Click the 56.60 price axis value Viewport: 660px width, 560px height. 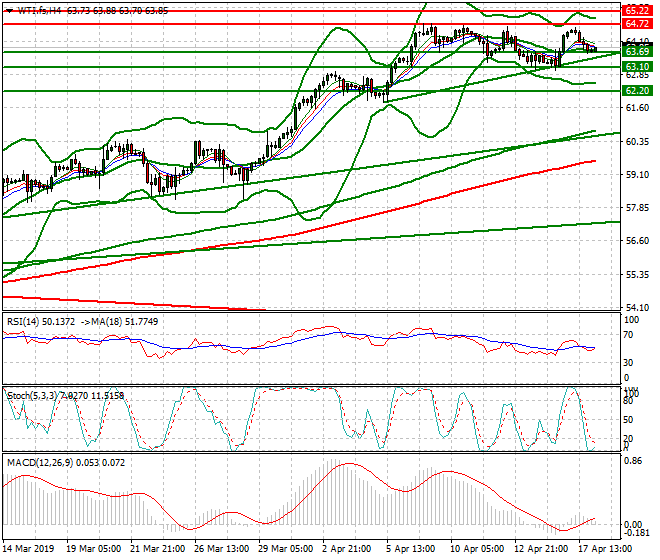(637, 240)
